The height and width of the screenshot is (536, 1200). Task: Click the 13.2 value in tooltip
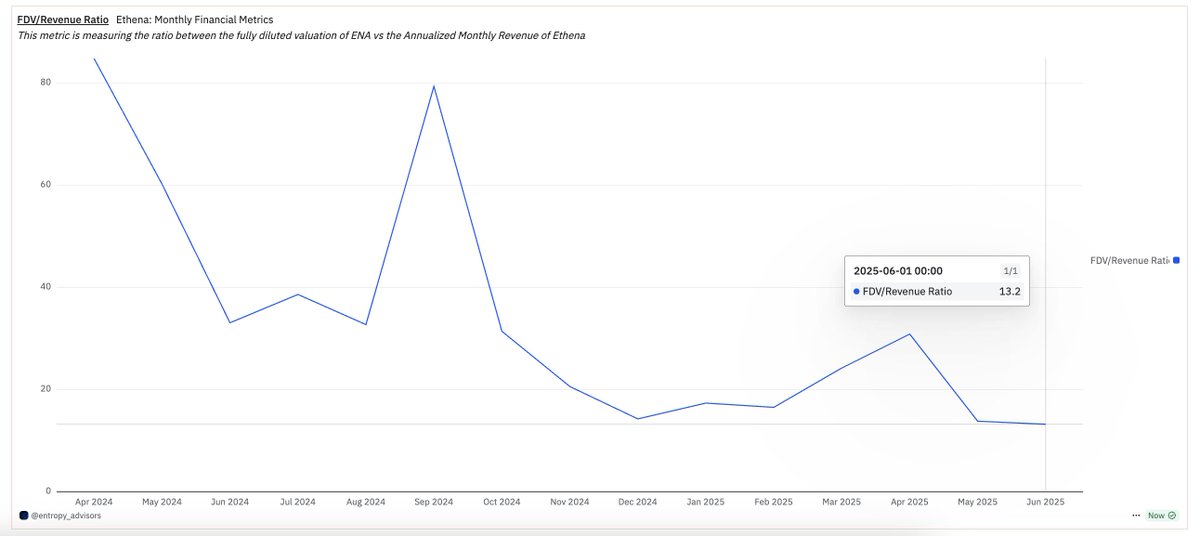[1009, 292]
